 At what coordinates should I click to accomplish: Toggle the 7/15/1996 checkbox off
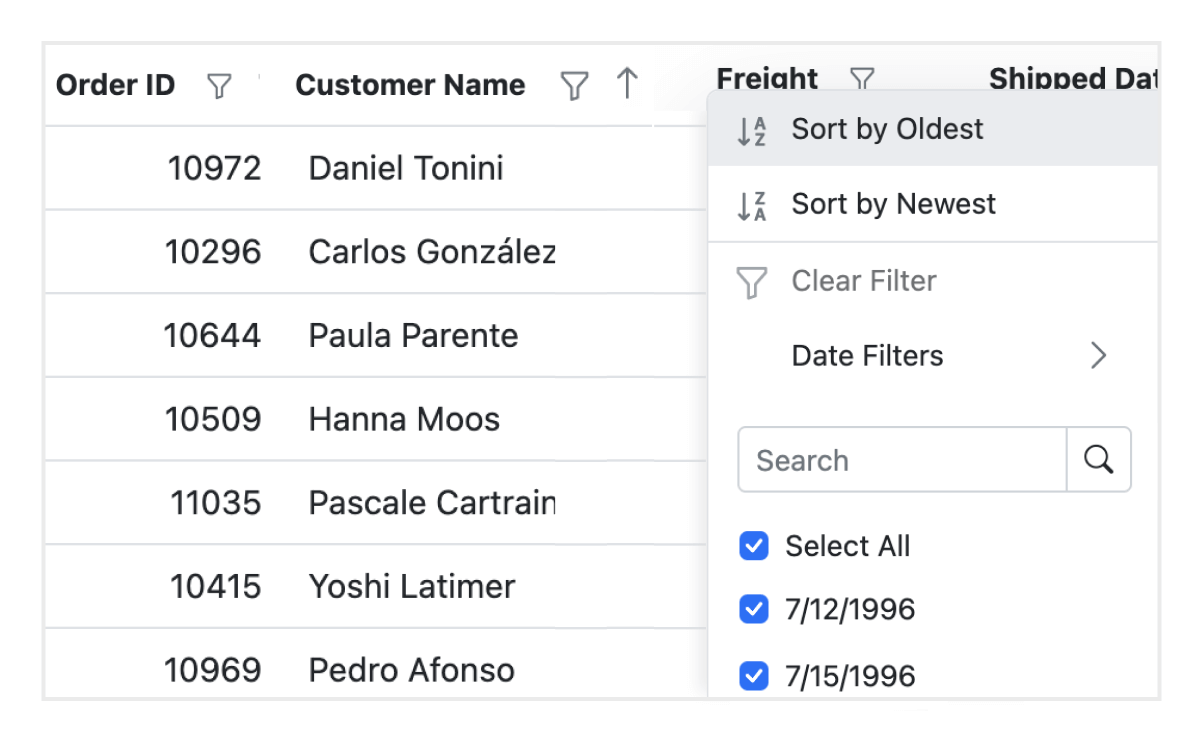(x=754, y=676)
